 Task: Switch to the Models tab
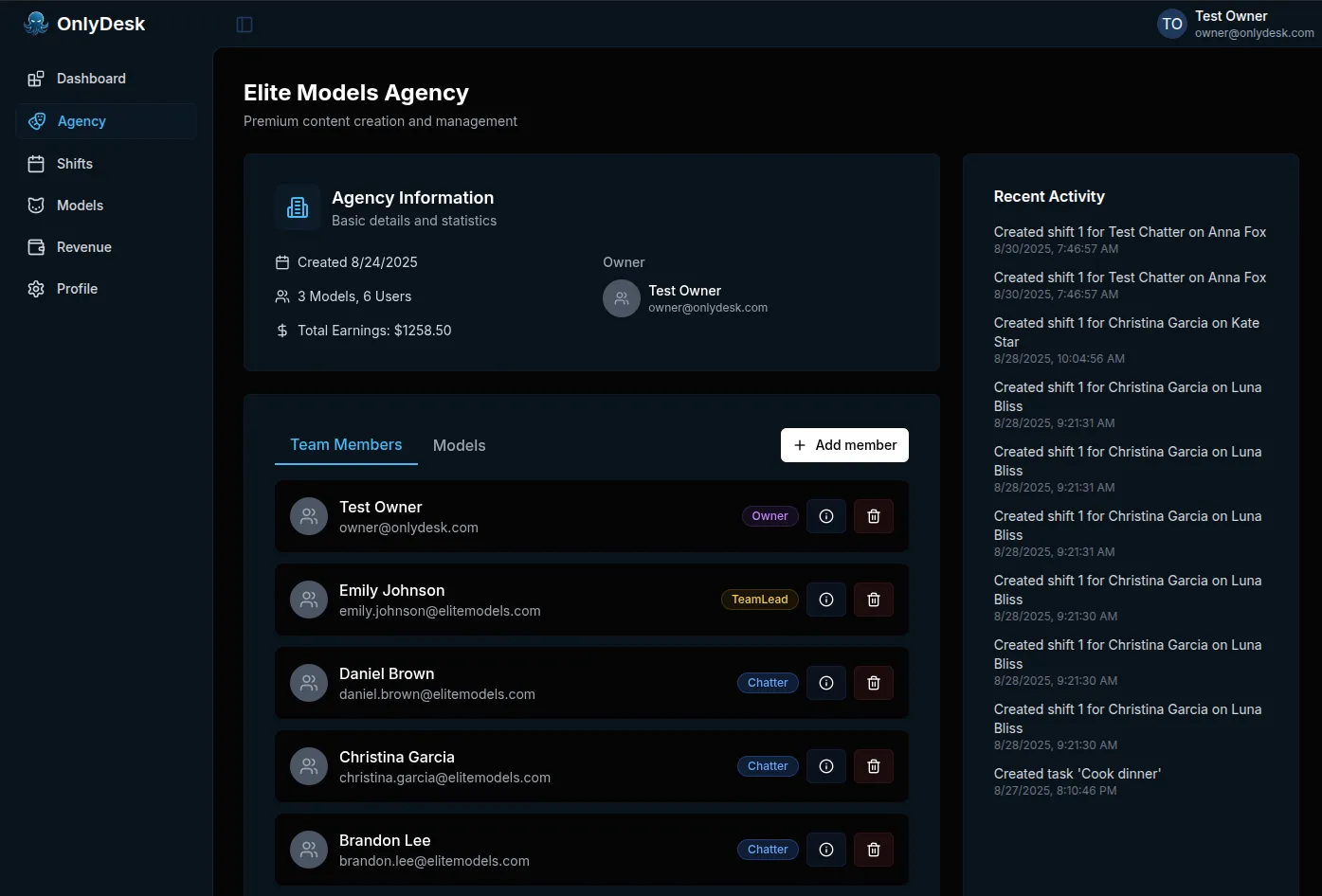(459, 445)
